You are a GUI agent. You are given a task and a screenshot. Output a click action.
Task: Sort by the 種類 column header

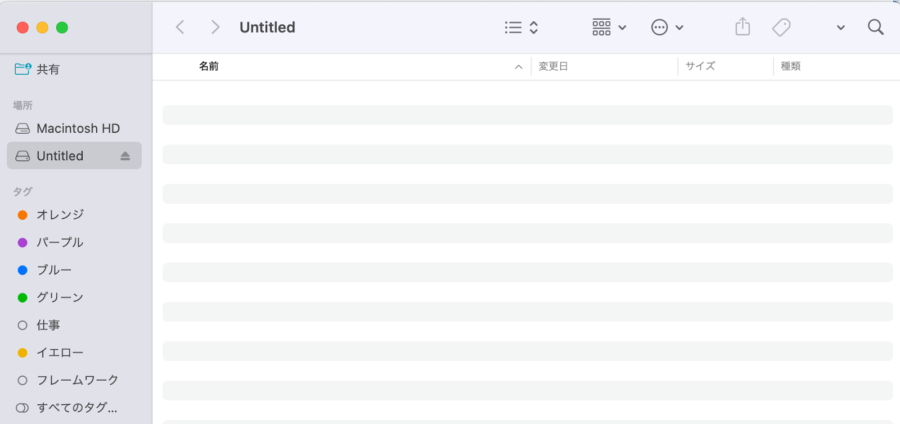(790, 67)
